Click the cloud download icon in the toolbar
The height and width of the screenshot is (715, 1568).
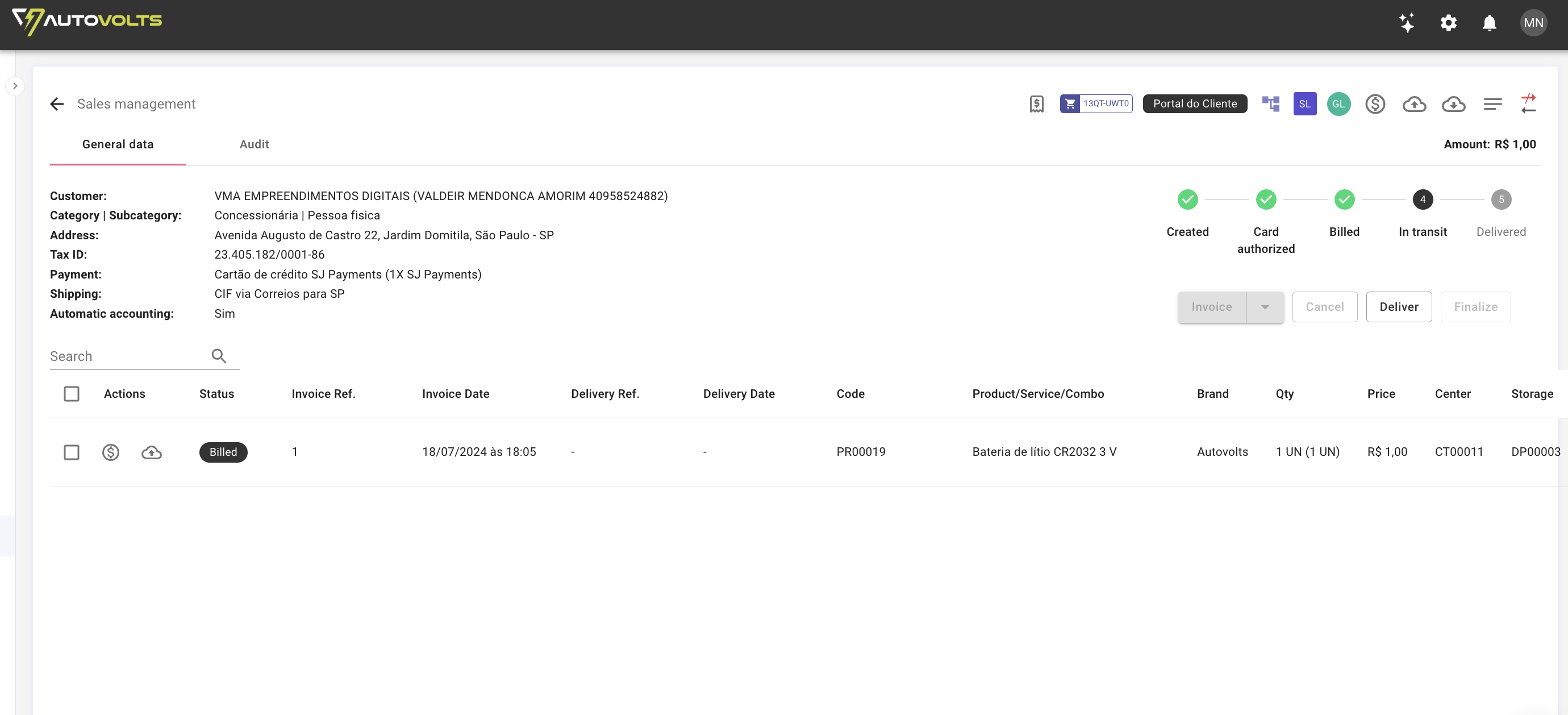[x=1454, y=104]
